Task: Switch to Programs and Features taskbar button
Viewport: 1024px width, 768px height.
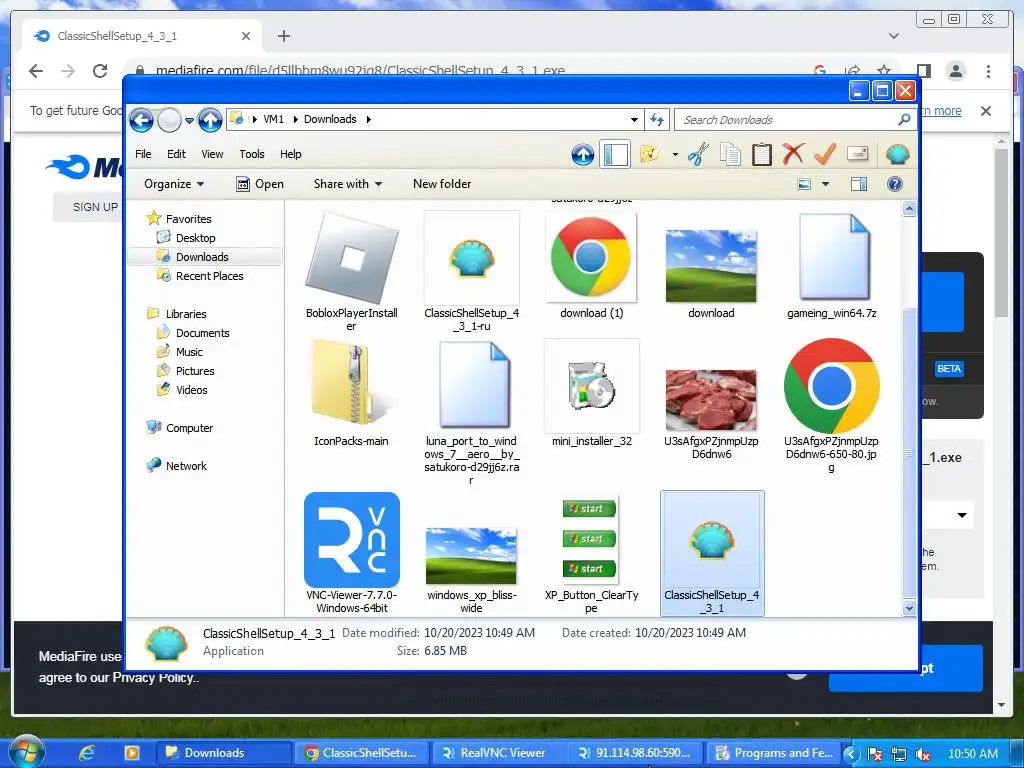Action: click(775, 753)
